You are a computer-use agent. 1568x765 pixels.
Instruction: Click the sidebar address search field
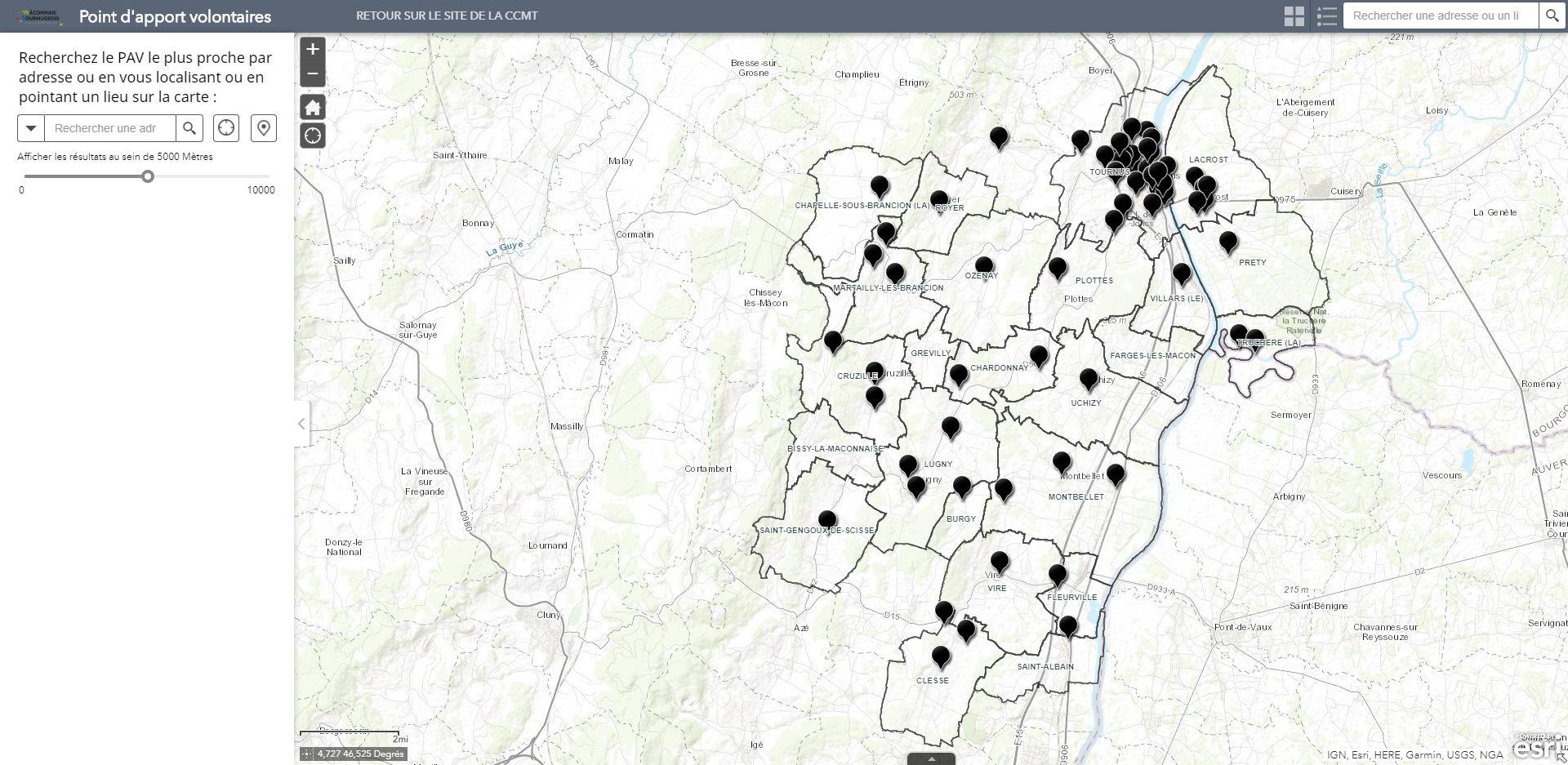(x=109, y=128)
